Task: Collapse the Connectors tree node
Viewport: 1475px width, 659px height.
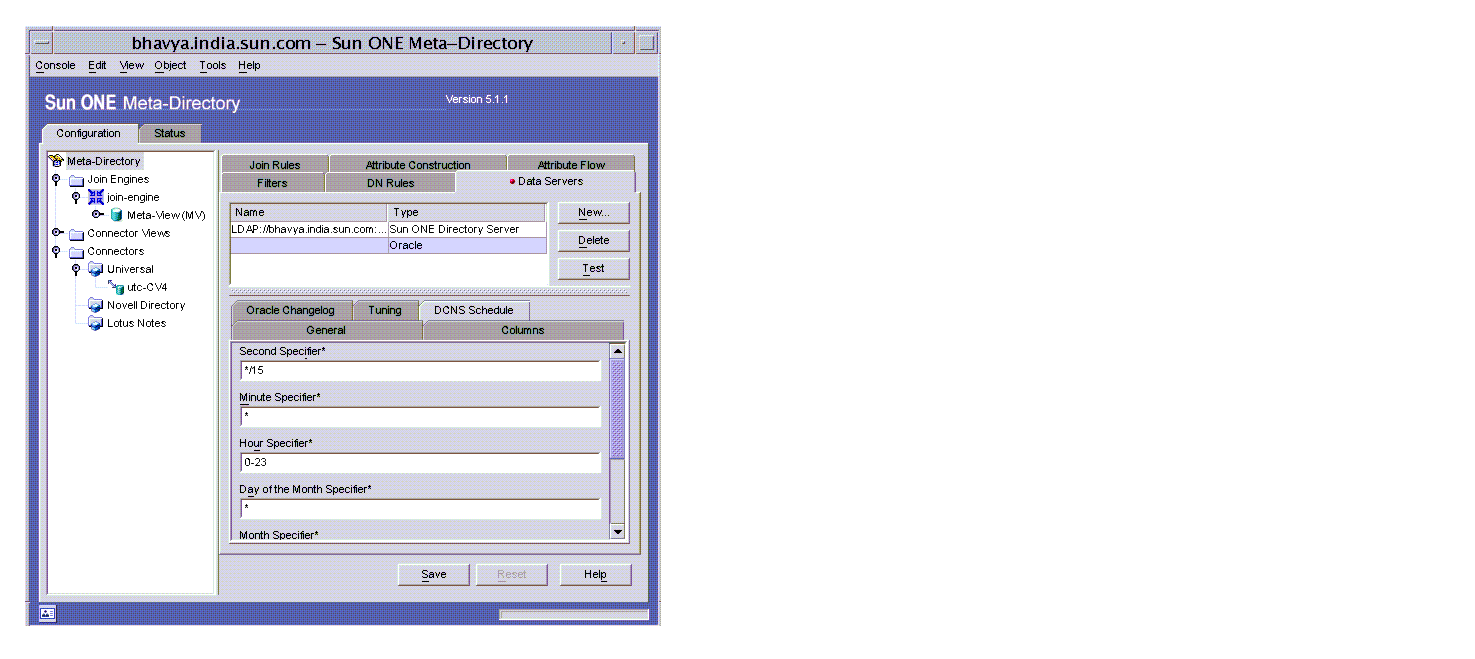Action: [x=56, y=251]
